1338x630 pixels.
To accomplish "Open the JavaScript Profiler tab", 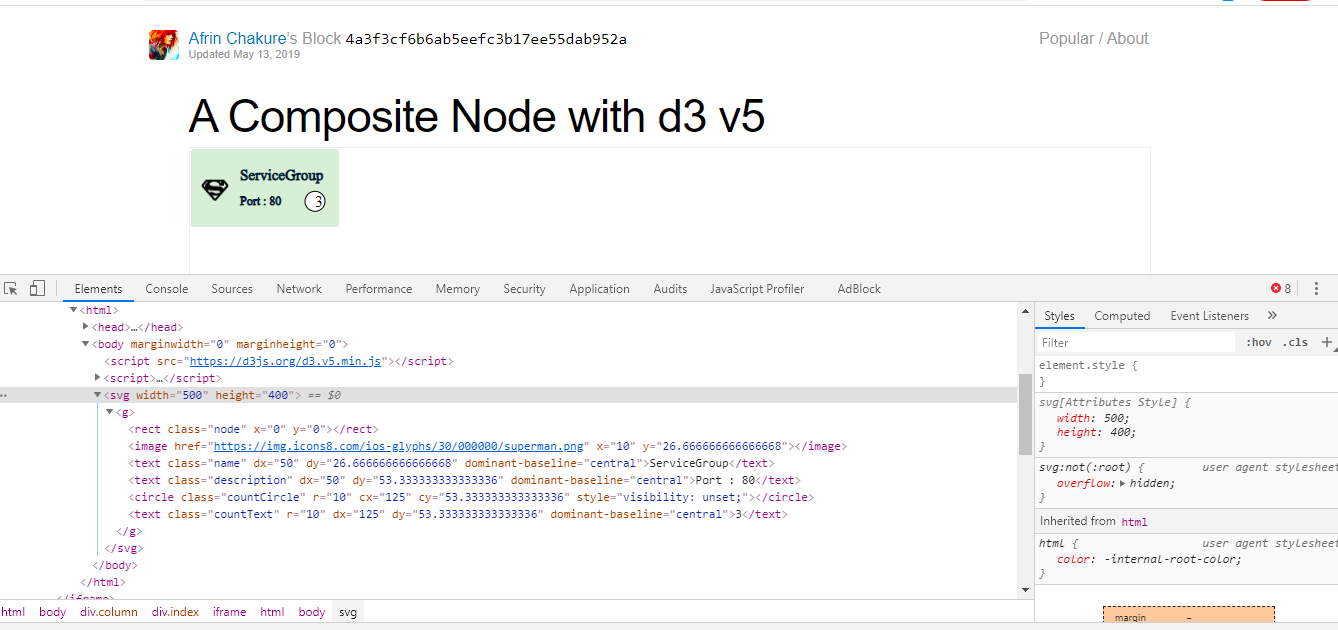I will (757, 288).
